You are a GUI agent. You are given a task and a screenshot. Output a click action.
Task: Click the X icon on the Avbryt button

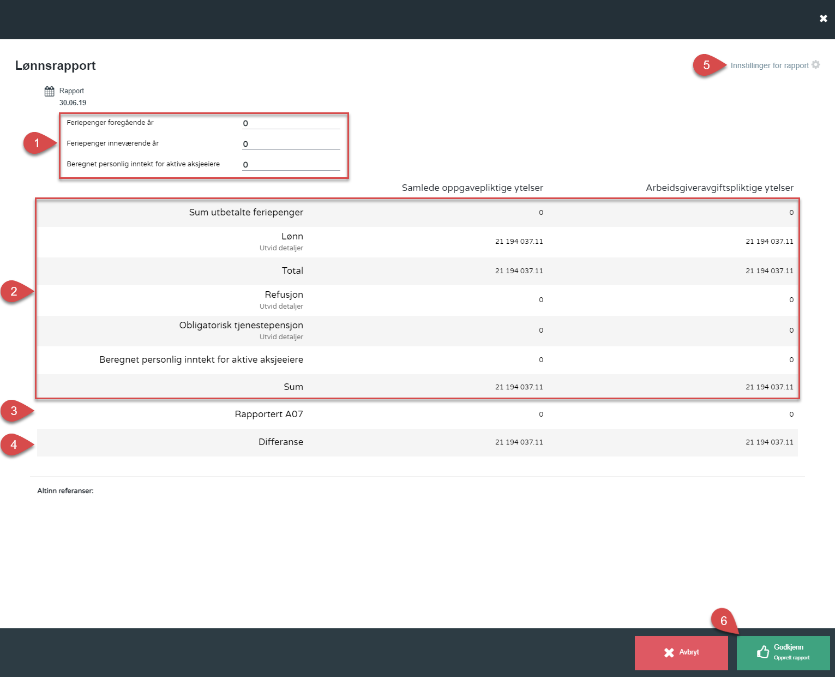click(x=669, y=652)
